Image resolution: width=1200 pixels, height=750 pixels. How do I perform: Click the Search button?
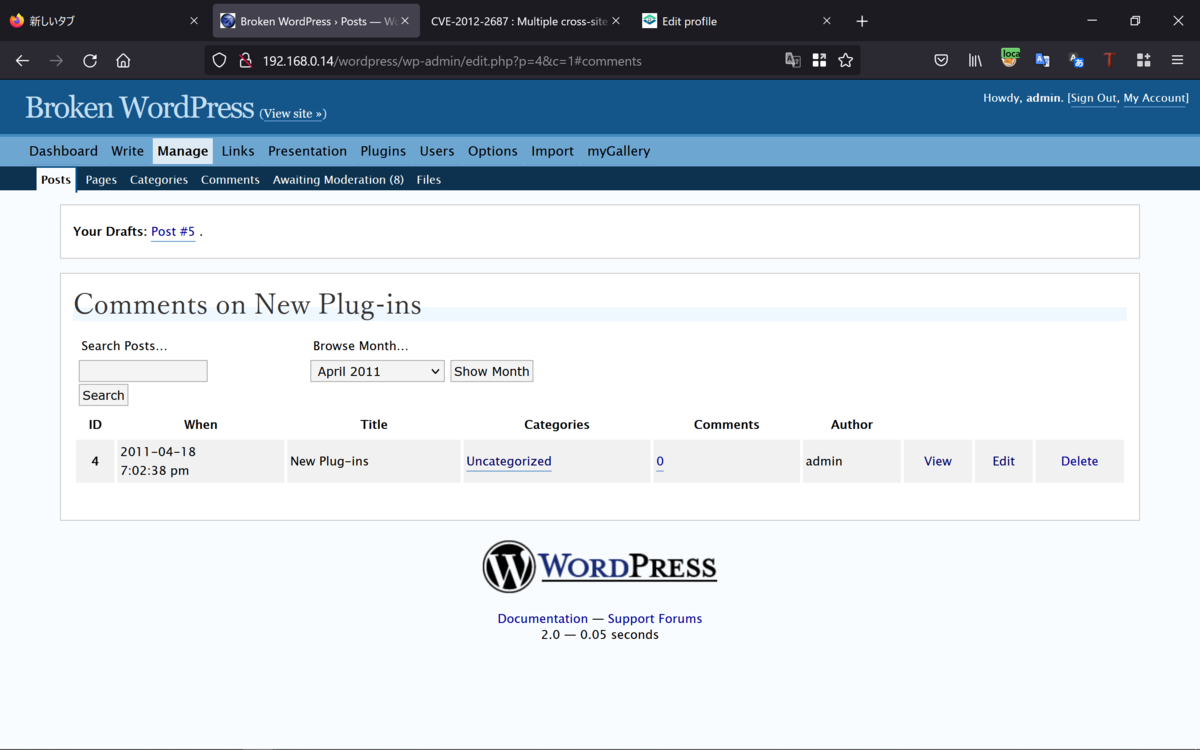[x=103, y=395]
